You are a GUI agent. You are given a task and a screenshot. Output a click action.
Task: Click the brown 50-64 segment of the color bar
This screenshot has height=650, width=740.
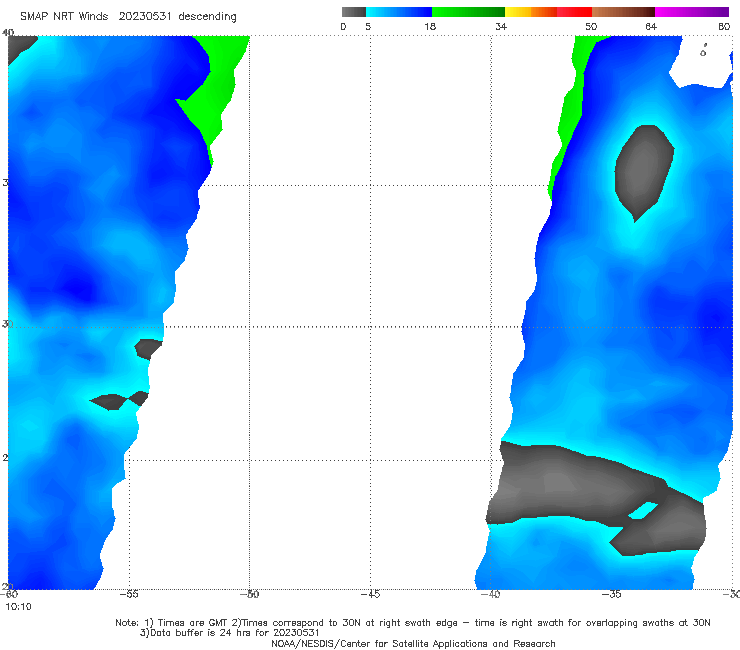(x=623, y=12)
